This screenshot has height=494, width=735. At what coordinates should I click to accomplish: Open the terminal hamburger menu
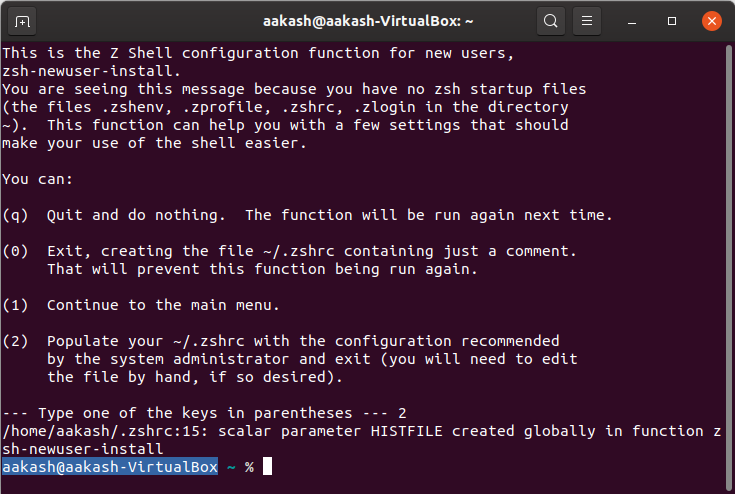click(589, 20)
